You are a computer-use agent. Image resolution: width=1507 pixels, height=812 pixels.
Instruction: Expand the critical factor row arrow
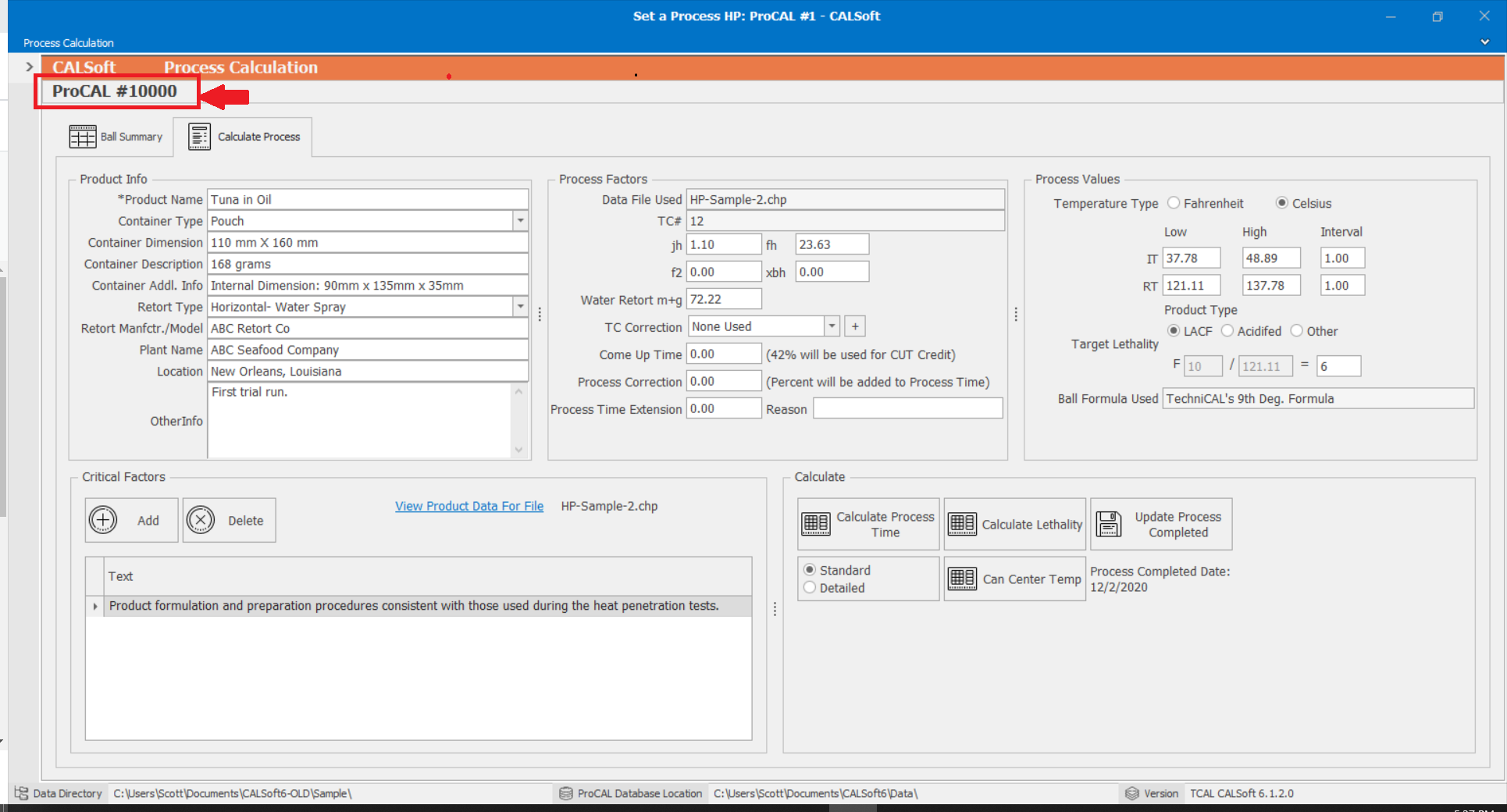click(95, 606)
